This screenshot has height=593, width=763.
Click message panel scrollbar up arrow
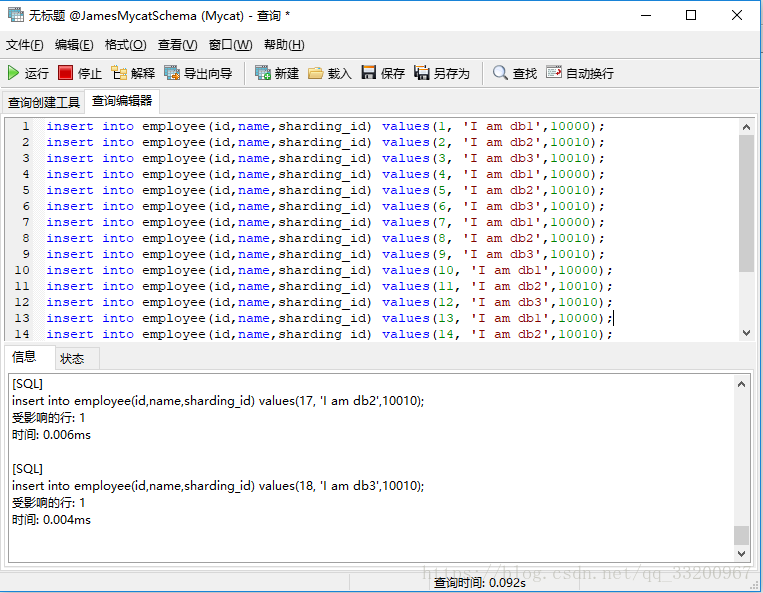point(741,384)
